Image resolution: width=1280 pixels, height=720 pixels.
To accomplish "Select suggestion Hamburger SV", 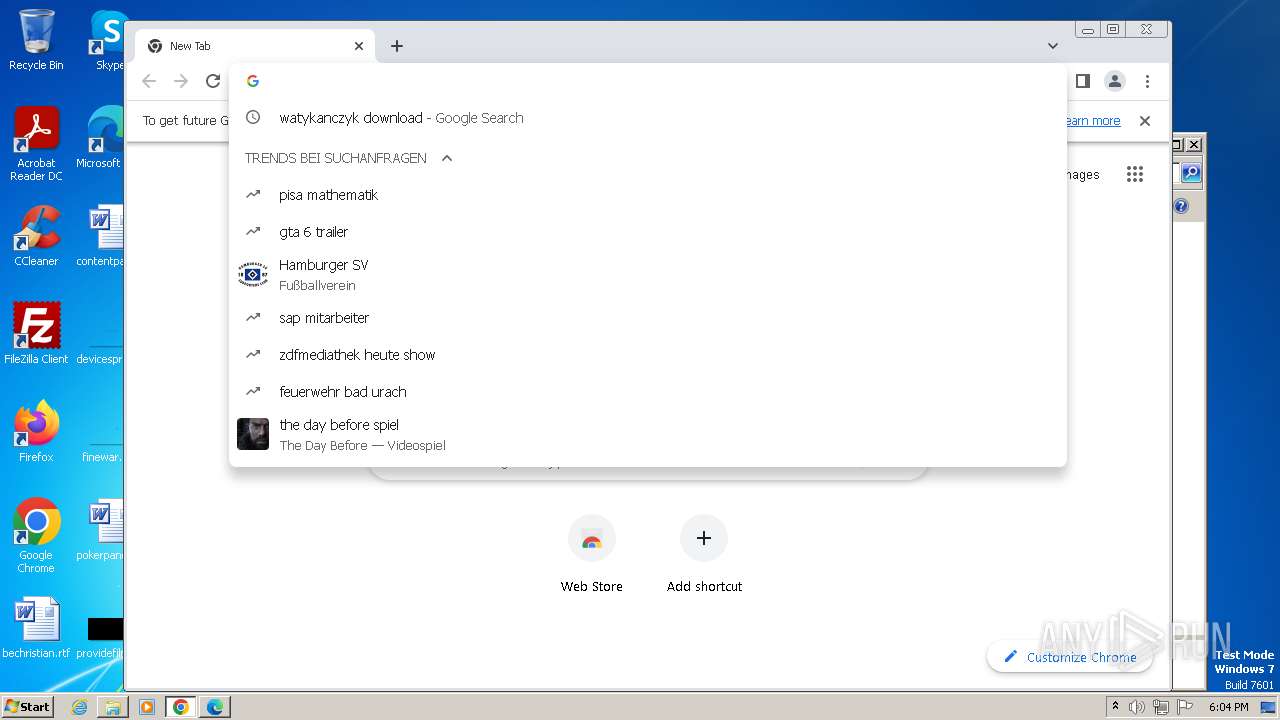I will pos(648,275).
